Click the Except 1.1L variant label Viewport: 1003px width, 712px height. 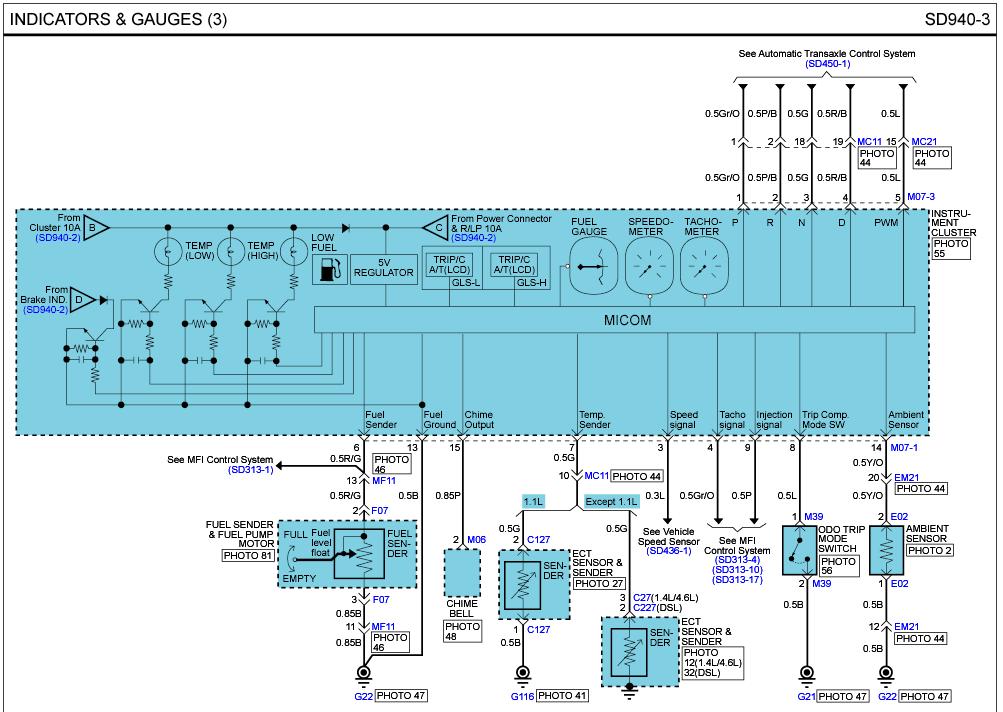611,502
